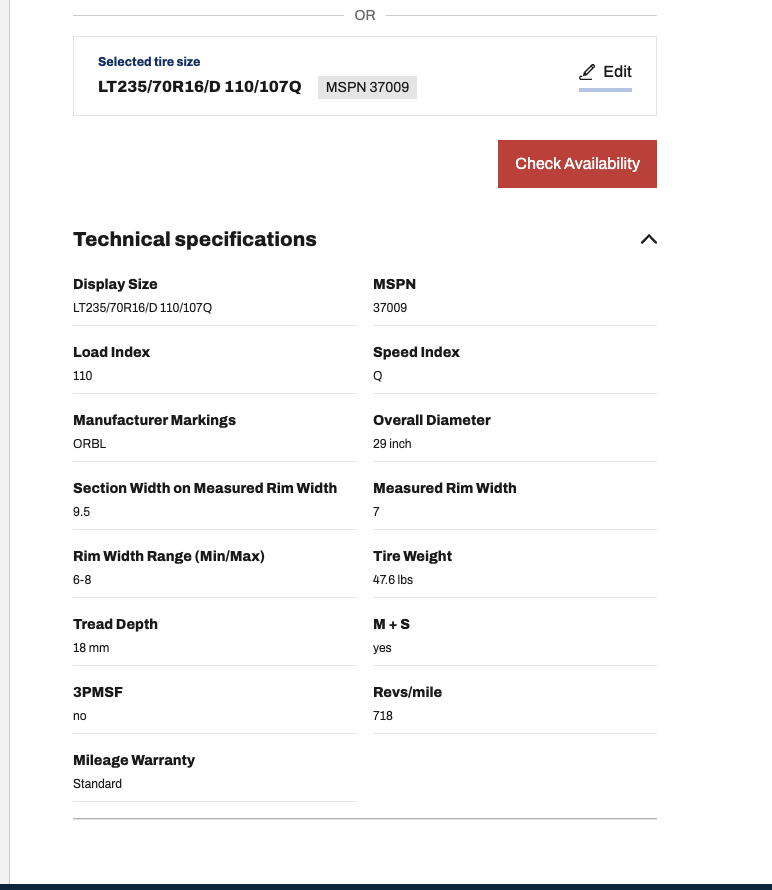This screenshot has width=772, height=890.
Task: Click the Rim Width Range (Min/Max) label
Action: [x=169, y=556]
